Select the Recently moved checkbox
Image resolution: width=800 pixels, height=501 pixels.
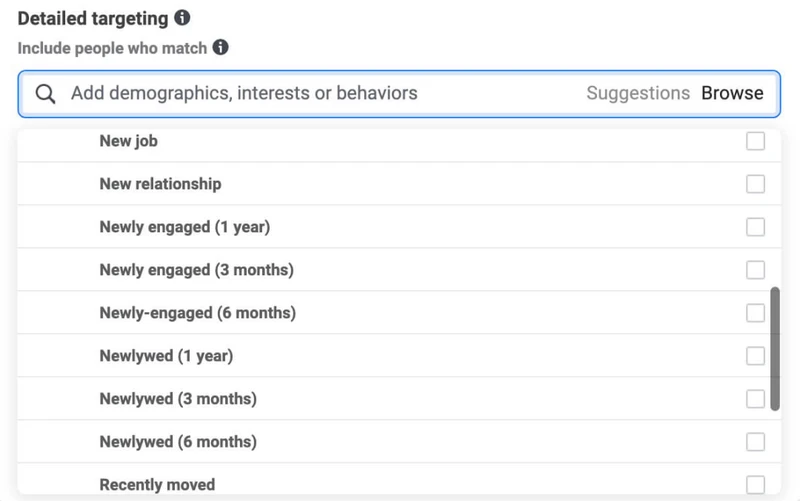755,485
